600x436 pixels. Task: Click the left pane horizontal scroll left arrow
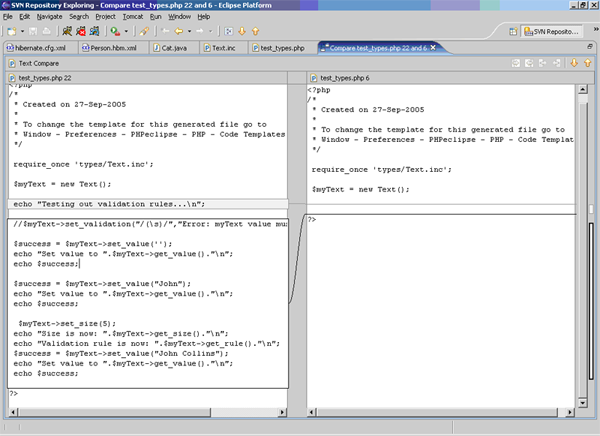(x=13, y=412)
